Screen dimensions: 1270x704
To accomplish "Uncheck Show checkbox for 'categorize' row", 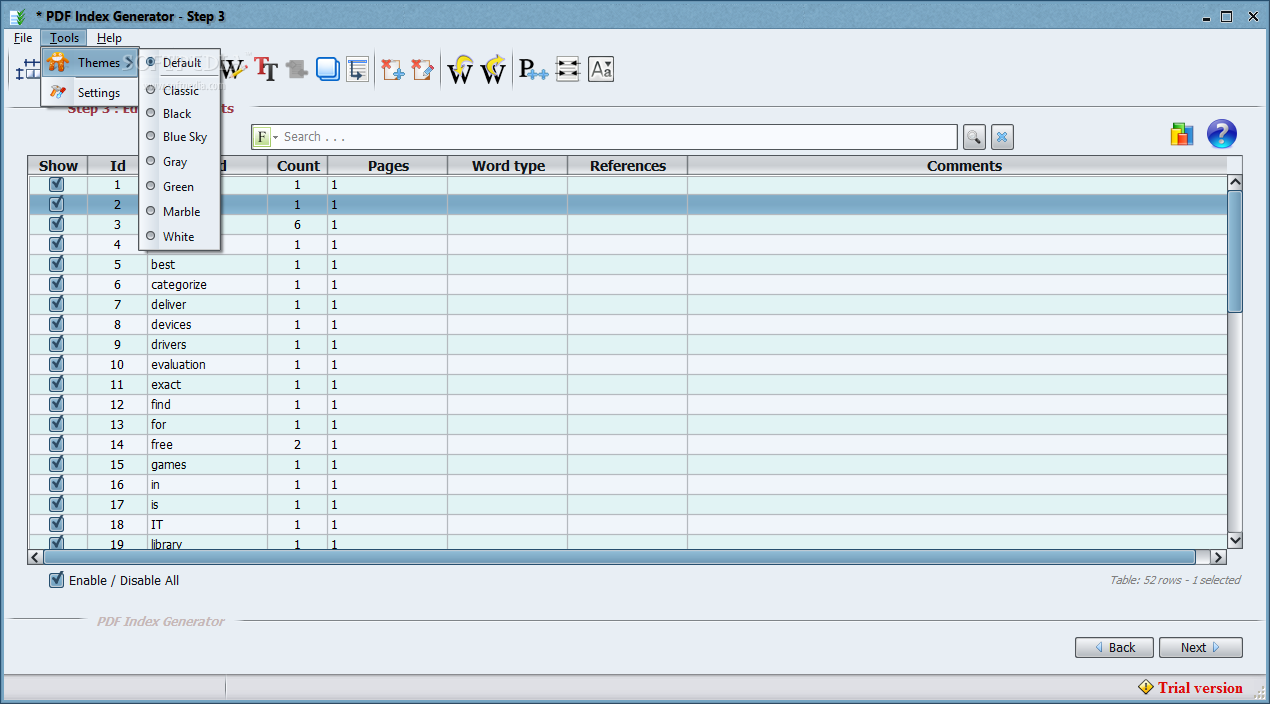I will (x=57, y=284).
